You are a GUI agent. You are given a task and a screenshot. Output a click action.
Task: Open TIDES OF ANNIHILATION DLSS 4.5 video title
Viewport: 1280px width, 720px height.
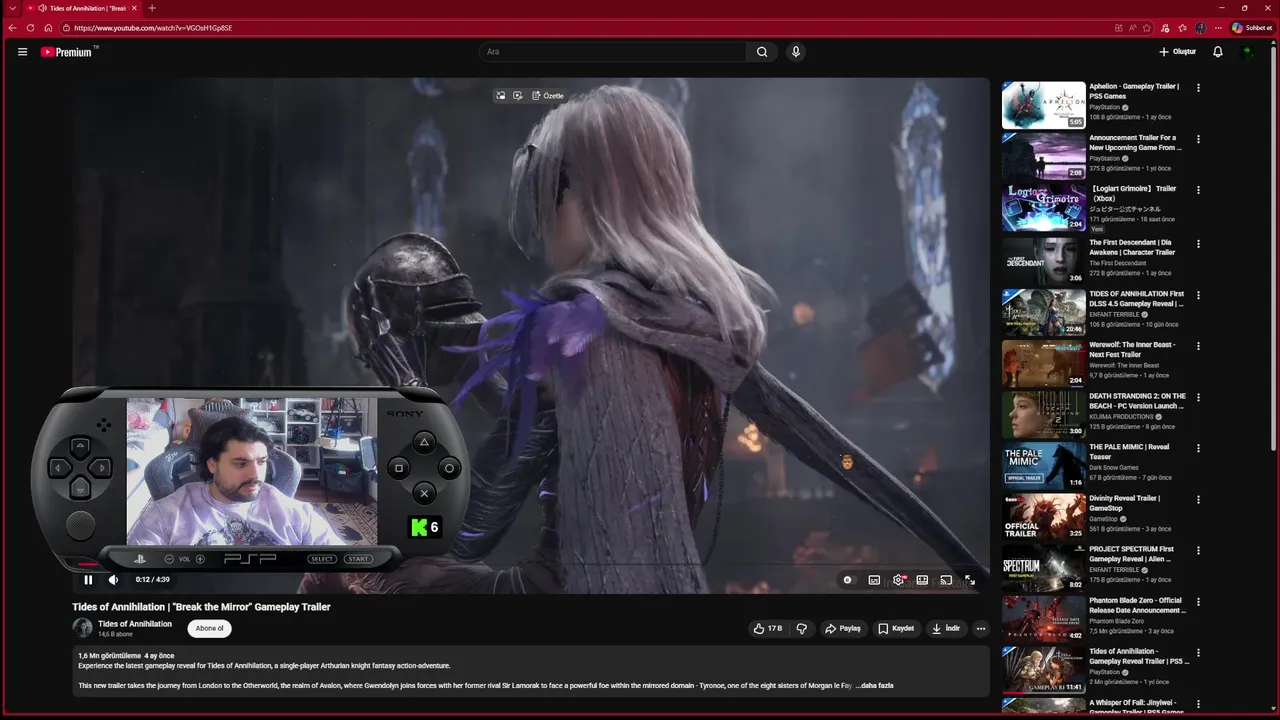(x=1137, y=299)
